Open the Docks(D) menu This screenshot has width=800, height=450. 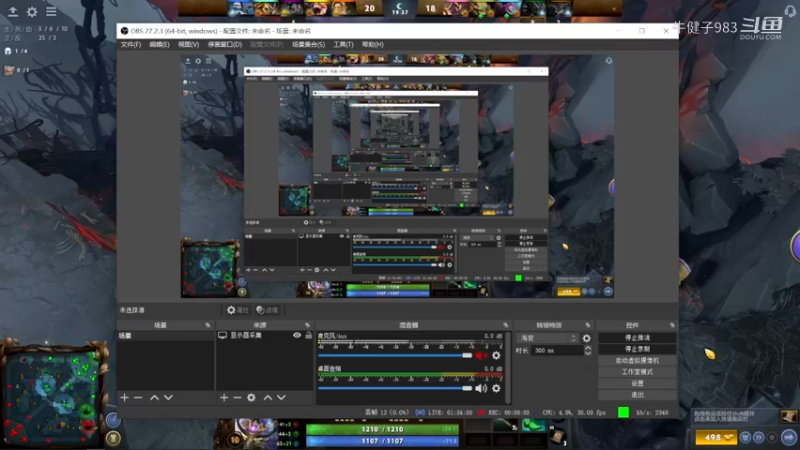point(224,44)
